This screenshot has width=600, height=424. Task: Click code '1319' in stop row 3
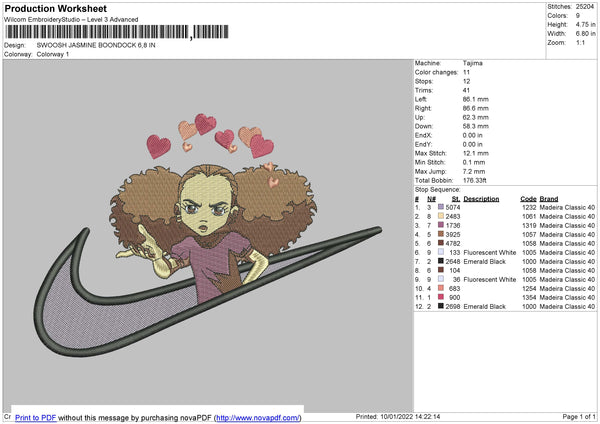click(529, 225)
